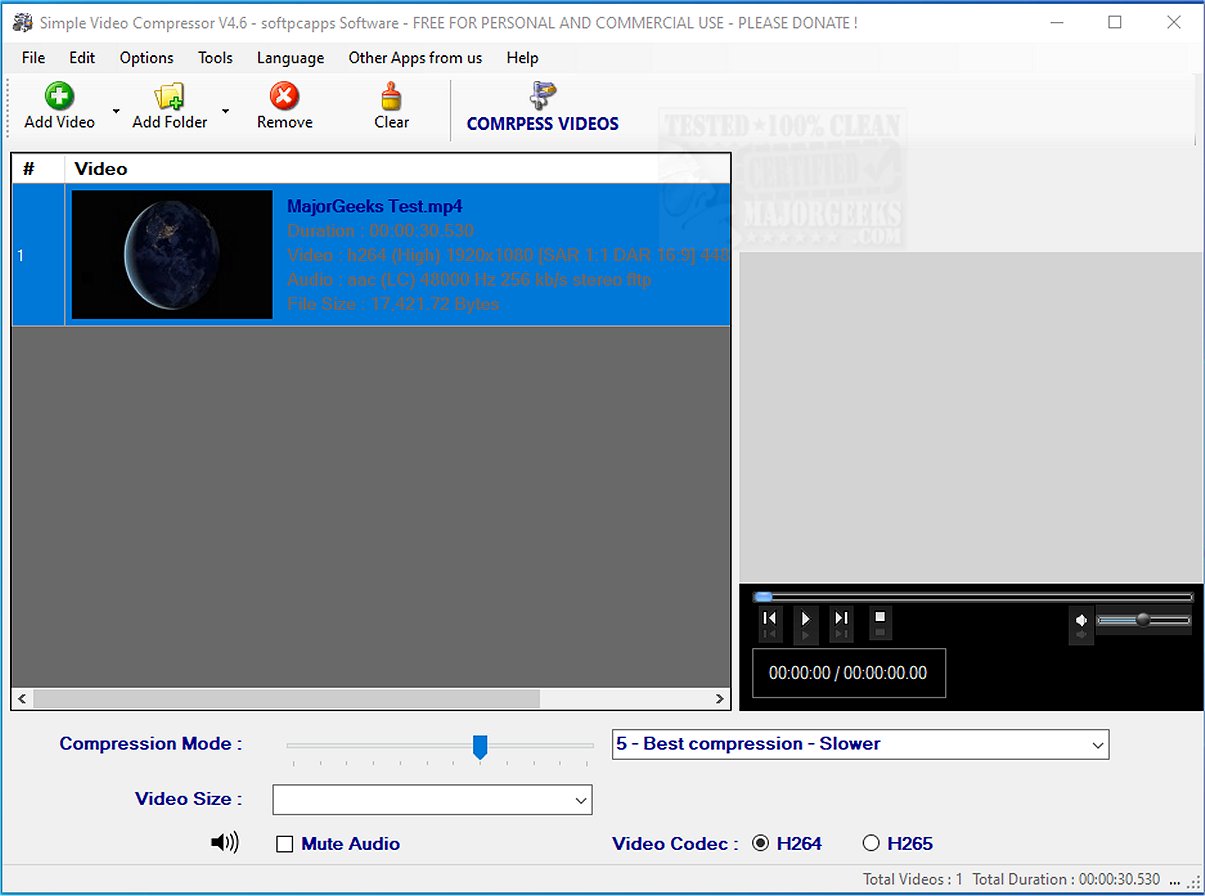This screenshot has width=1205, height=896.
Task: Click the Add Folder toolbar icon
Action: click(x=169, y=98)
